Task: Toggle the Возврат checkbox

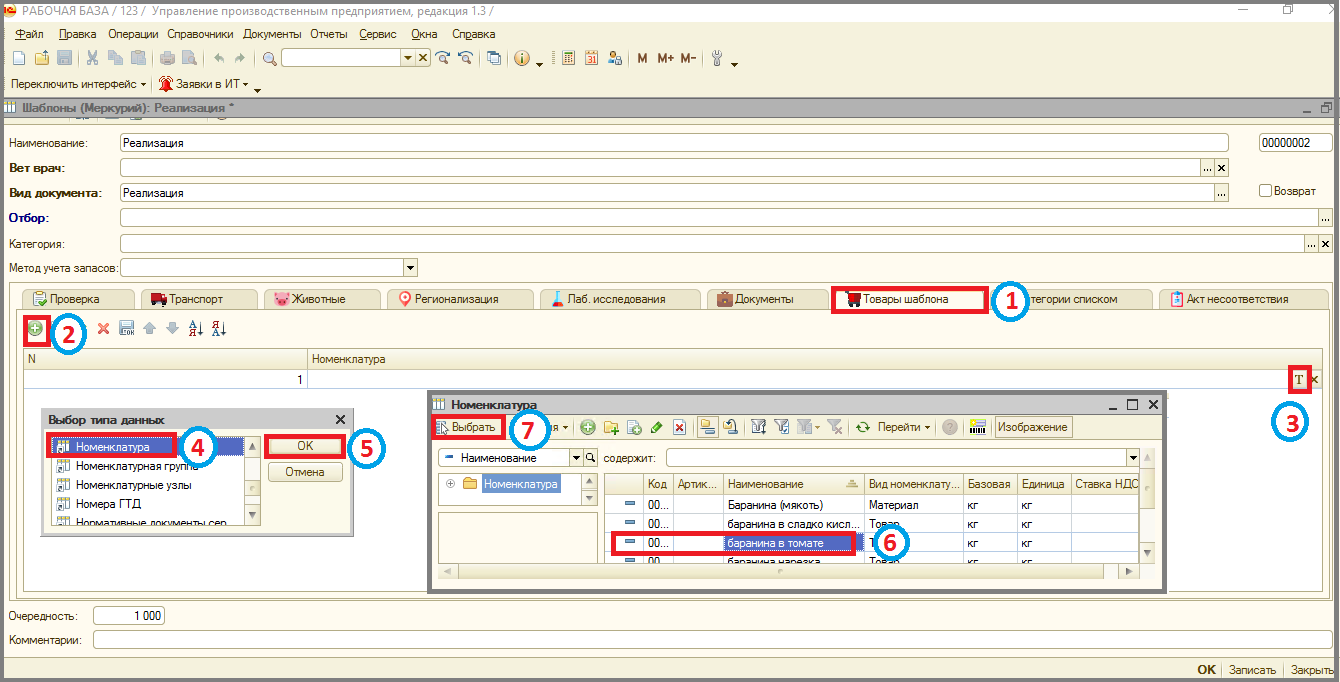Action: tap(1265, 190)
